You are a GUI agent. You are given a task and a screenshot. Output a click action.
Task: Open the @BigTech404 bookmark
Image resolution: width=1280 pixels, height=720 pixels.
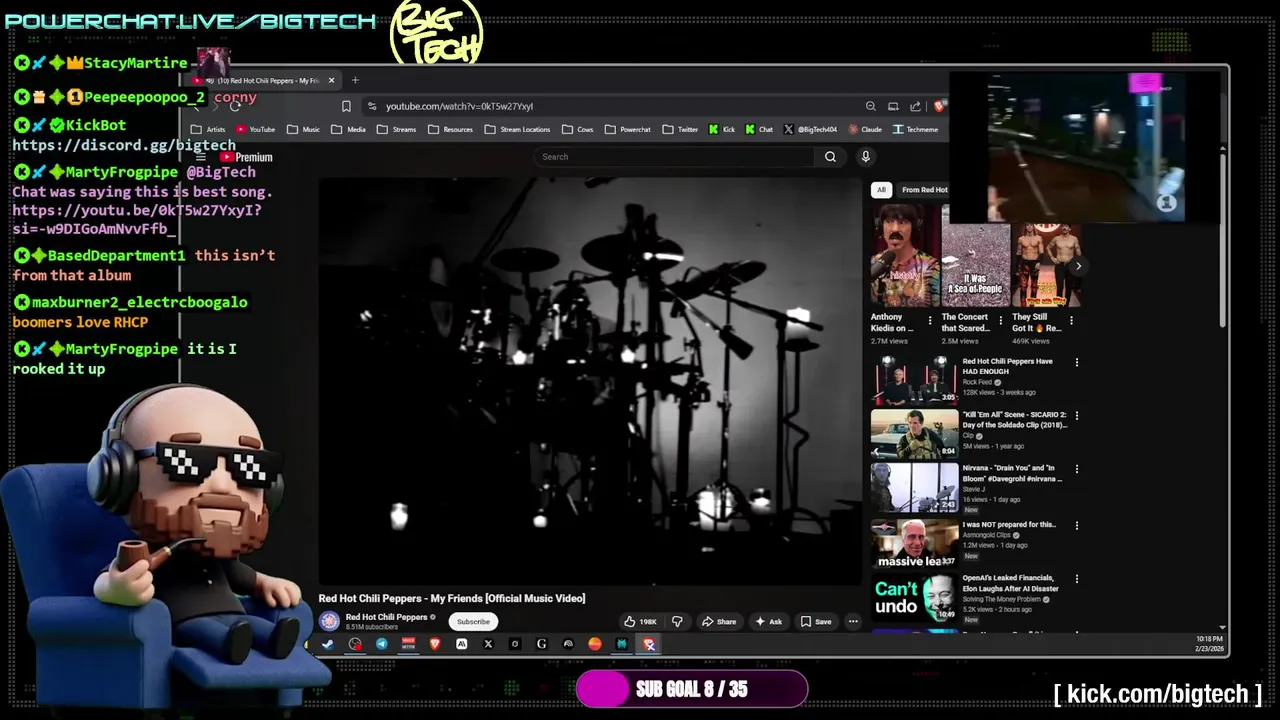[x=811, y=129]
